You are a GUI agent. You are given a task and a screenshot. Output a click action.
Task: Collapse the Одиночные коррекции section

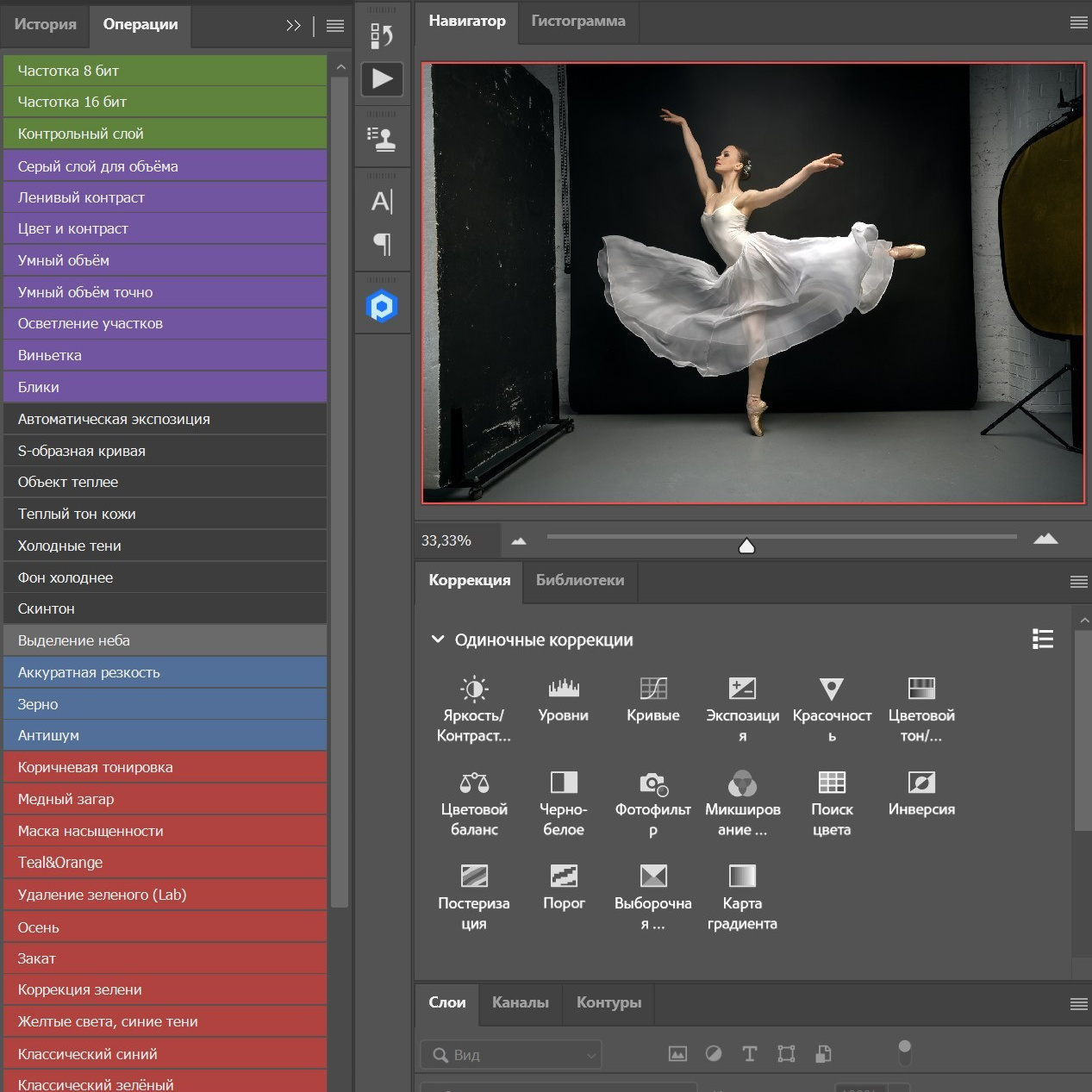tap(438, 640)
